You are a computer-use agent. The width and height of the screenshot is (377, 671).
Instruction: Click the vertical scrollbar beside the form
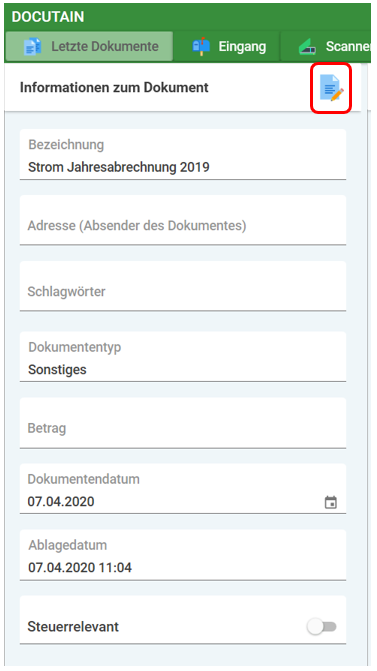click(364, 364)
